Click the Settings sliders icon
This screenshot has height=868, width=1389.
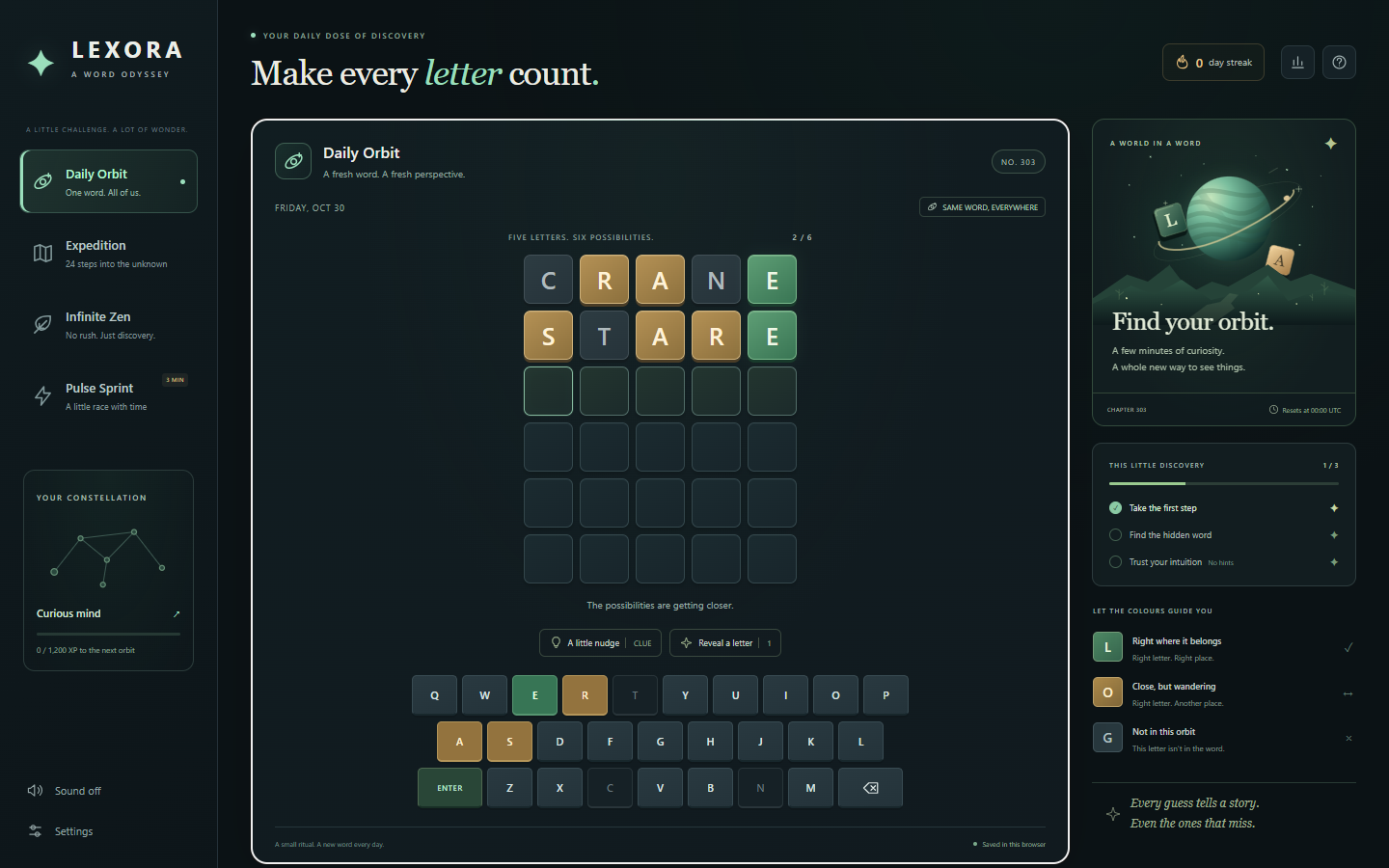tap(36, 830)
